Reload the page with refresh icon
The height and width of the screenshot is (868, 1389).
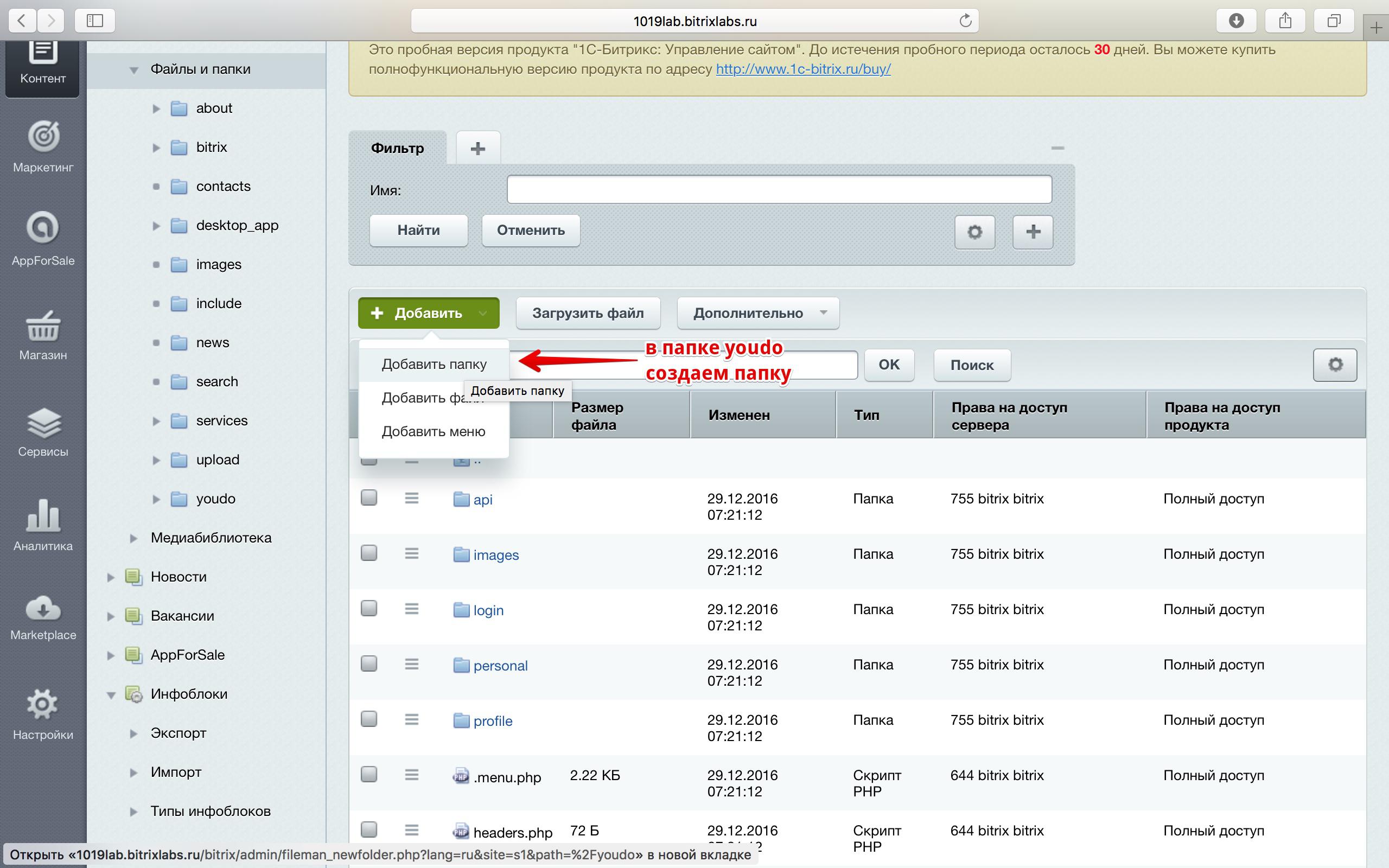coord(965,21)
